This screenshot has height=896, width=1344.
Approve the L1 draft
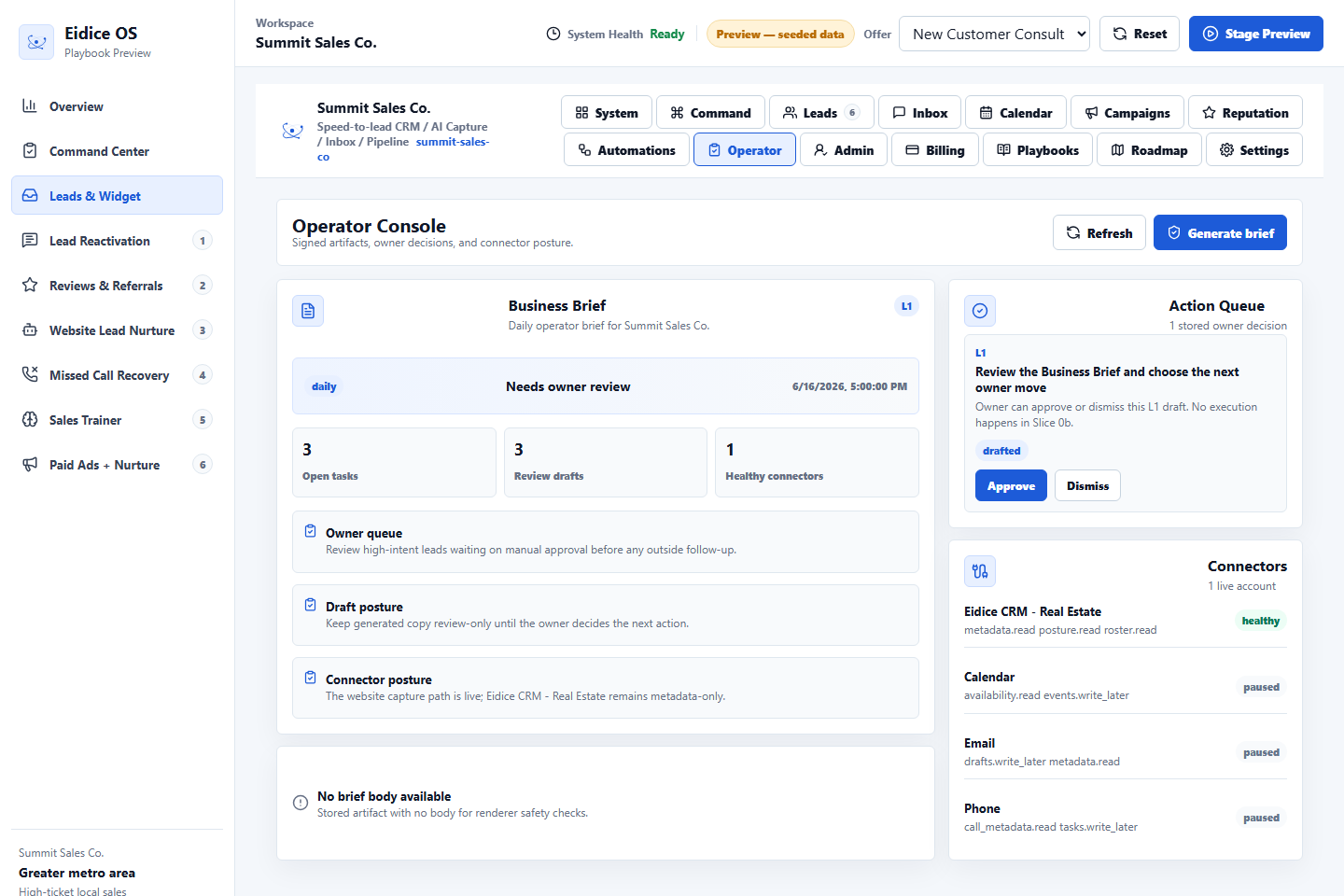1011,485
